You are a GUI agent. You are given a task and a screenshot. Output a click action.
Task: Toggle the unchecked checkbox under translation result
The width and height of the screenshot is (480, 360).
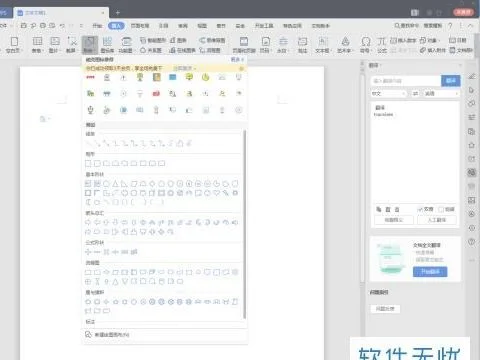coord(441,209)
